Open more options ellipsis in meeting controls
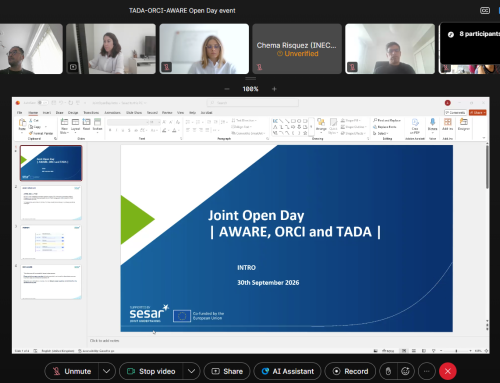The image size is (500, 383). [427, 371]
